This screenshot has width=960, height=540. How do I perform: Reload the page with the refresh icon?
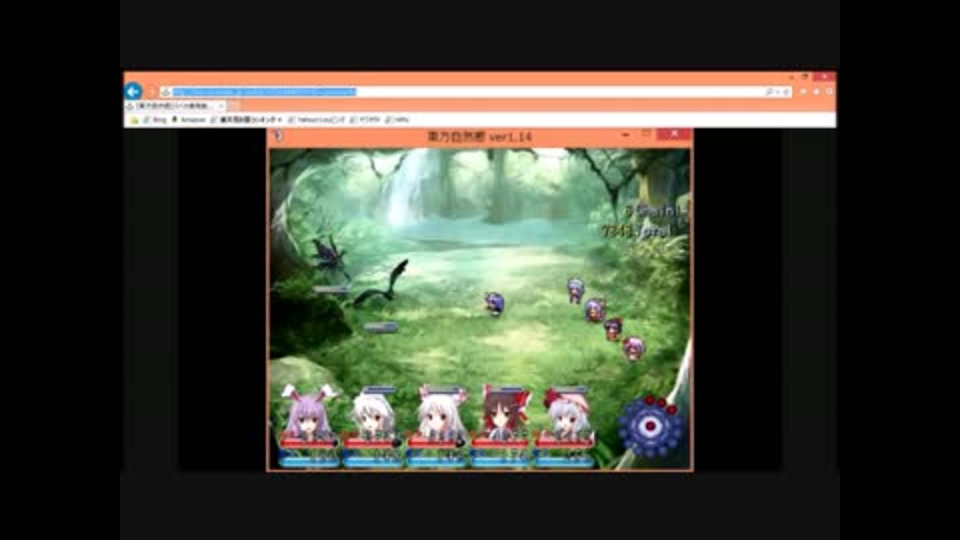[x=786, y=92]
